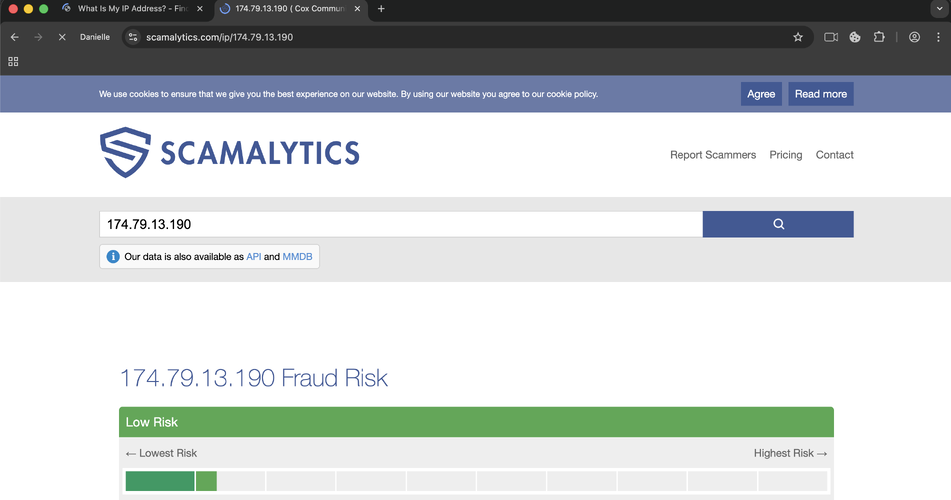The height and width of the screenshot is (500, 951).
Task: Select the 174.79.13.190 Cox Commun tab
Action: [290, 8]
